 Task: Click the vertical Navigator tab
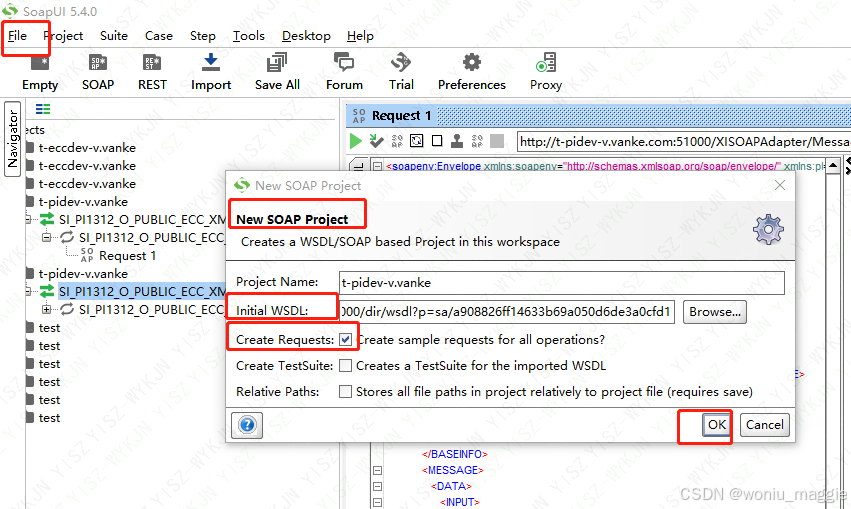[x=12, y=139]
